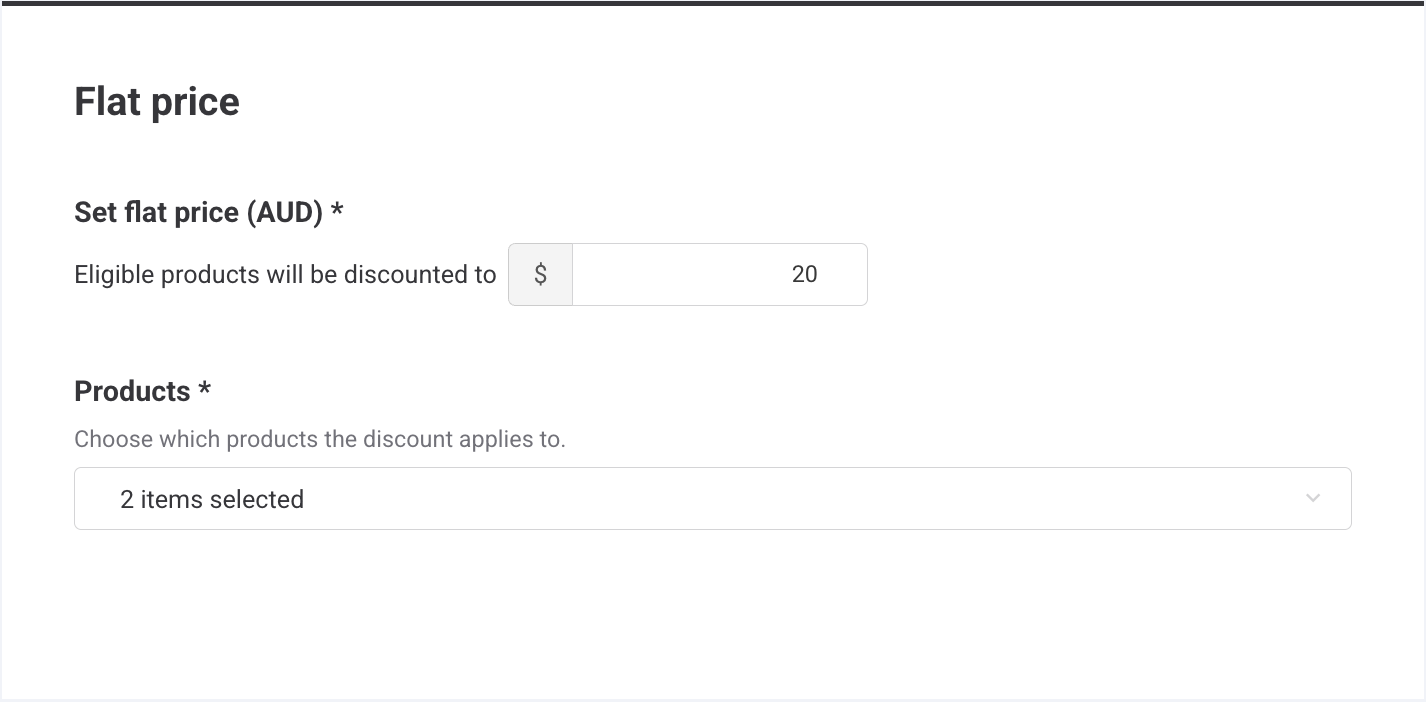This screenshot has height=702, width=1426.
Task: Open the Products selection dropdown
Action: pyautogui.click(x=712, y=498)
